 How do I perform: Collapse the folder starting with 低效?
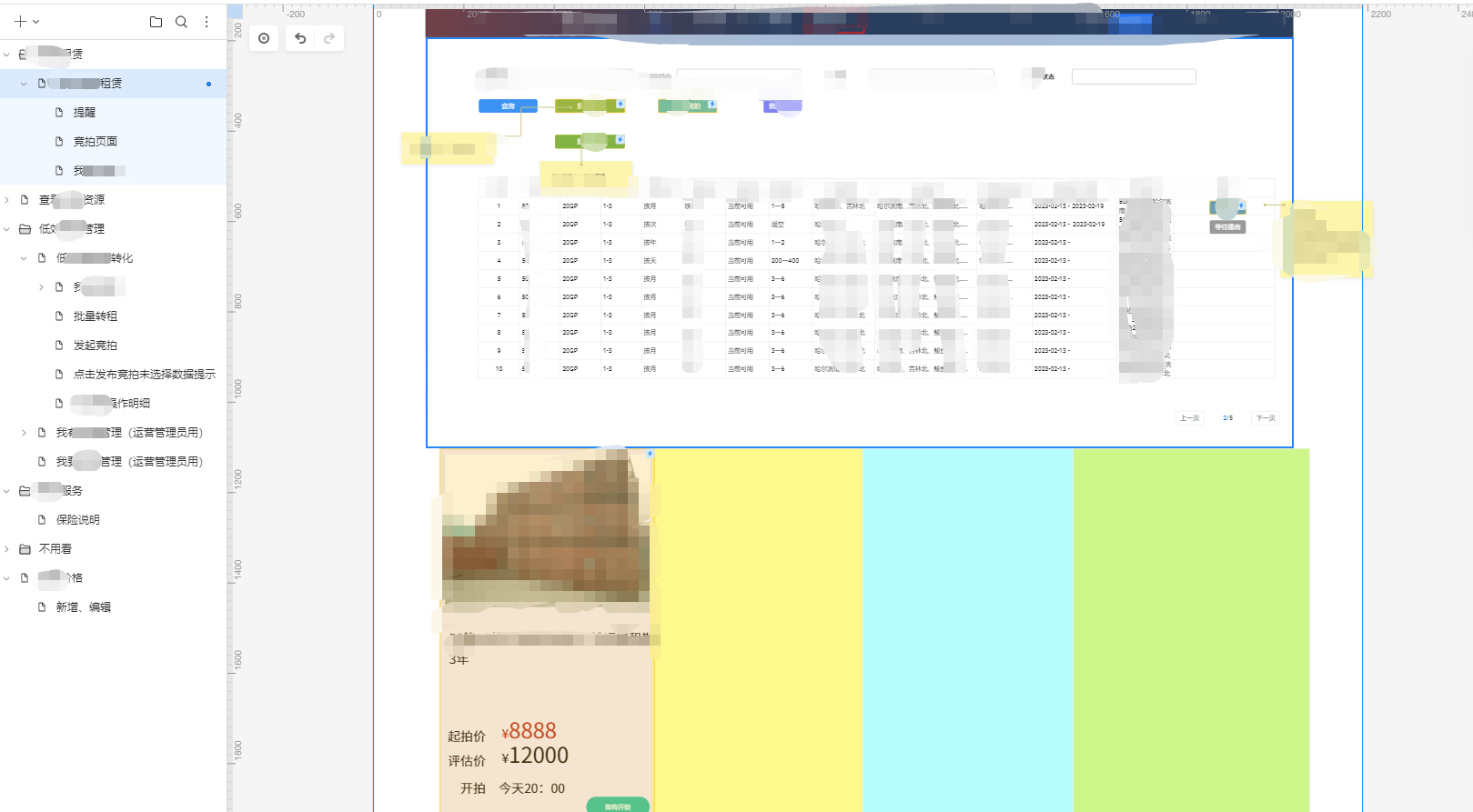click(7, 229)
